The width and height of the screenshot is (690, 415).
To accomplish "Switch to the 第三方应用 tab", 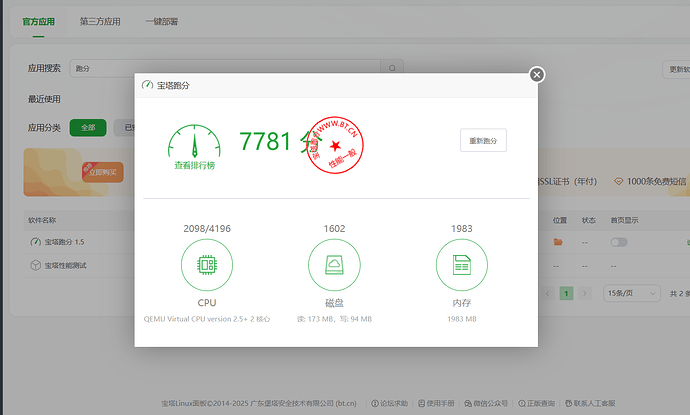I will click(x=100, y=22).
